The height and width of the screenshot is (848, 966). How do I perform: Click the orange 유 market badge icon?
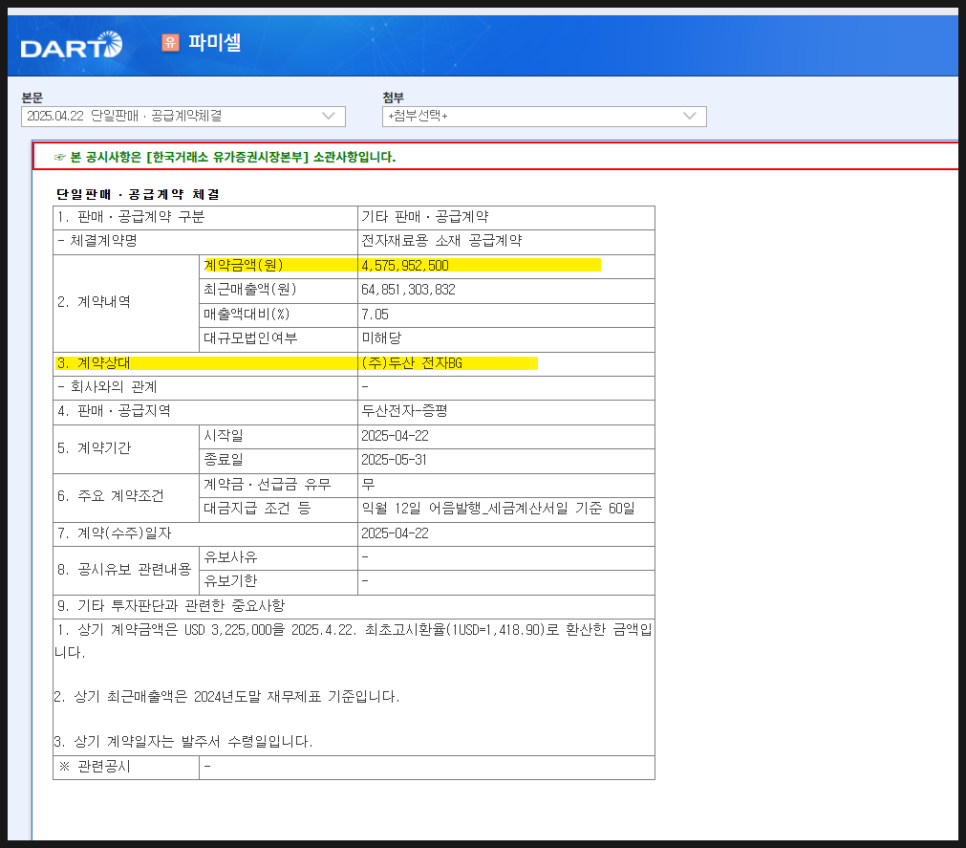(x=170, y=43)
